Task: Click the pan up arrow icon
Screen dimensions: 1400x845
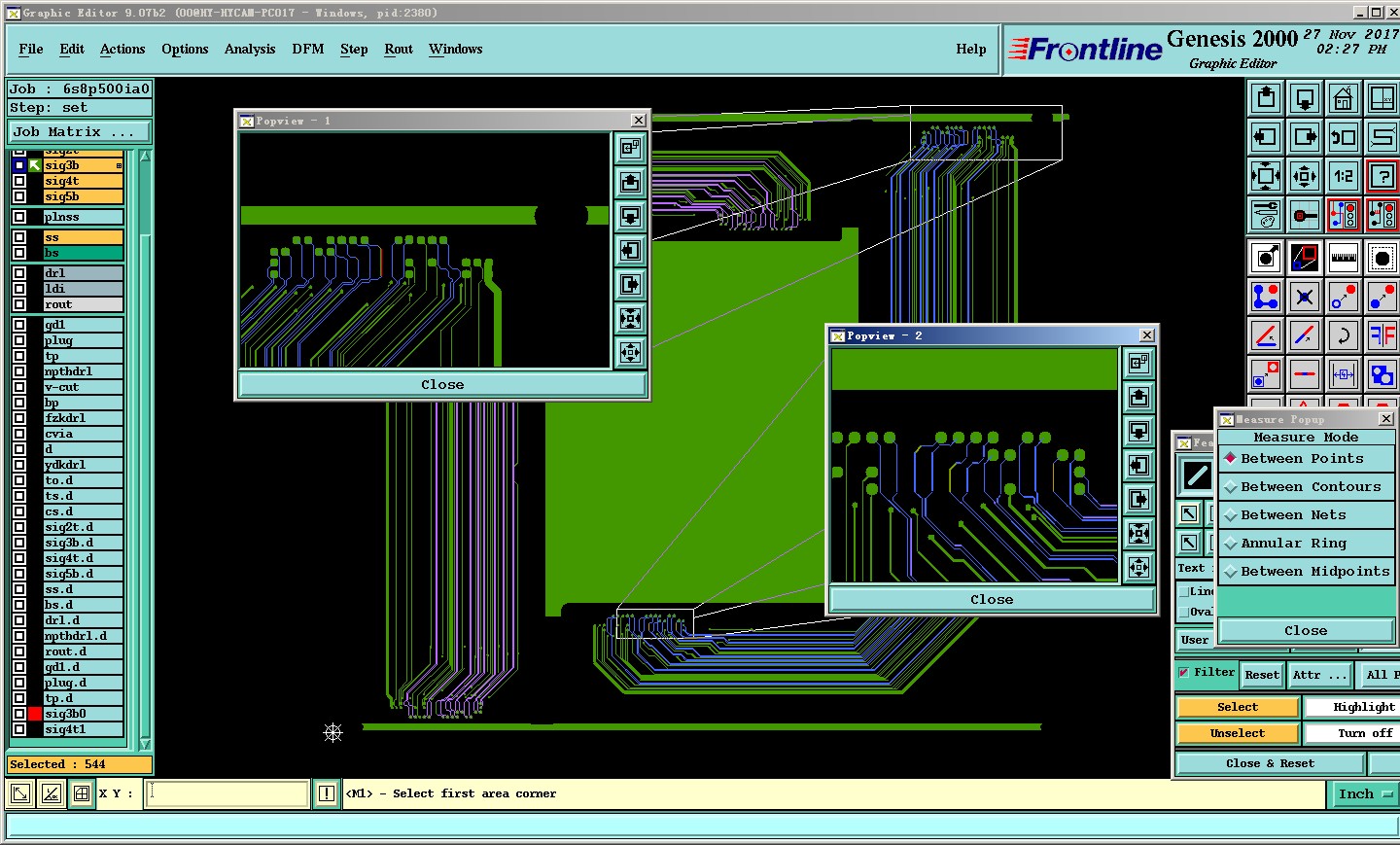Action: [1266, 98]
